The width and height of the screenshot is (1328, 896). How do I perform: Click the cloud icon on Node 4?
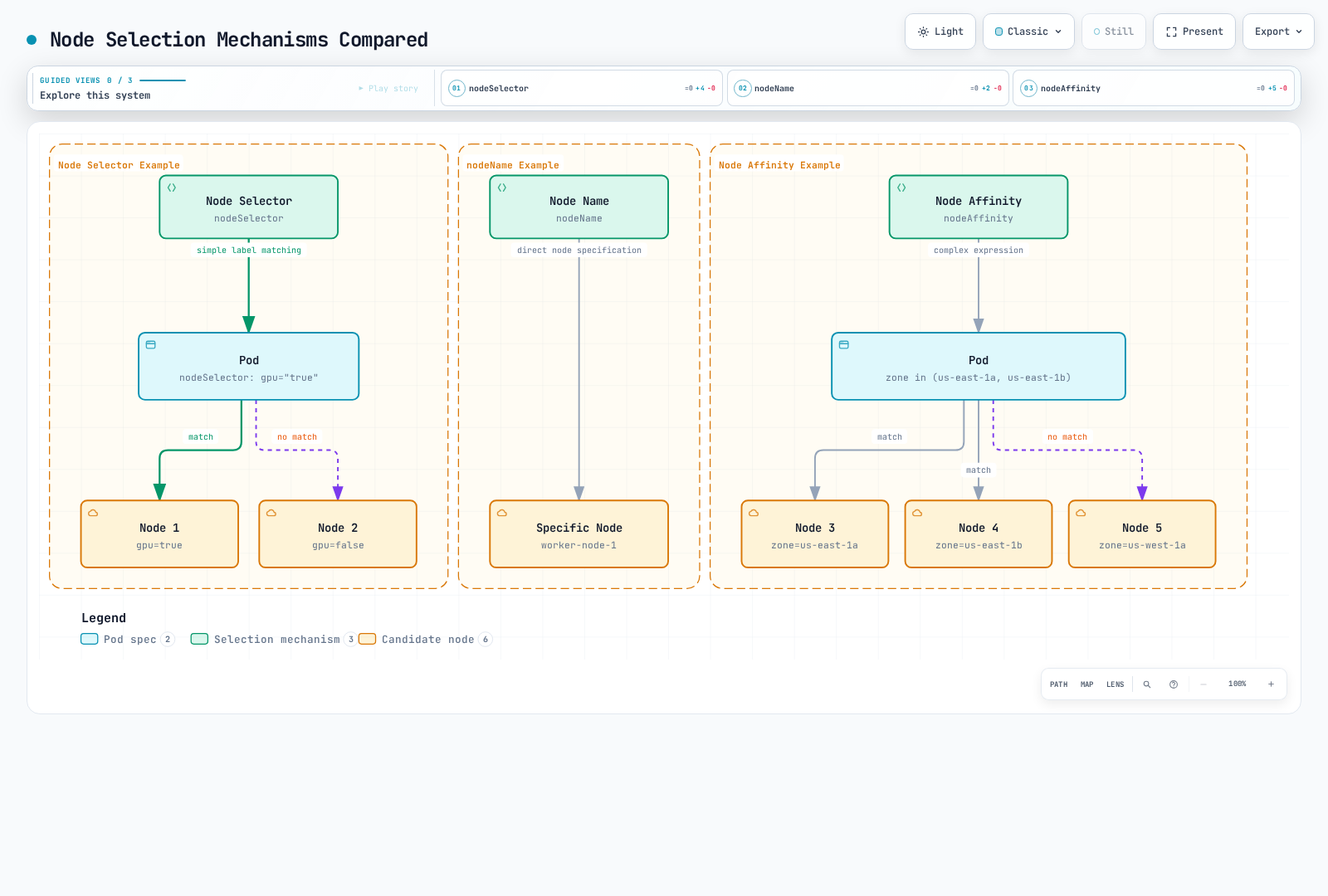click(x=917, y=513)
